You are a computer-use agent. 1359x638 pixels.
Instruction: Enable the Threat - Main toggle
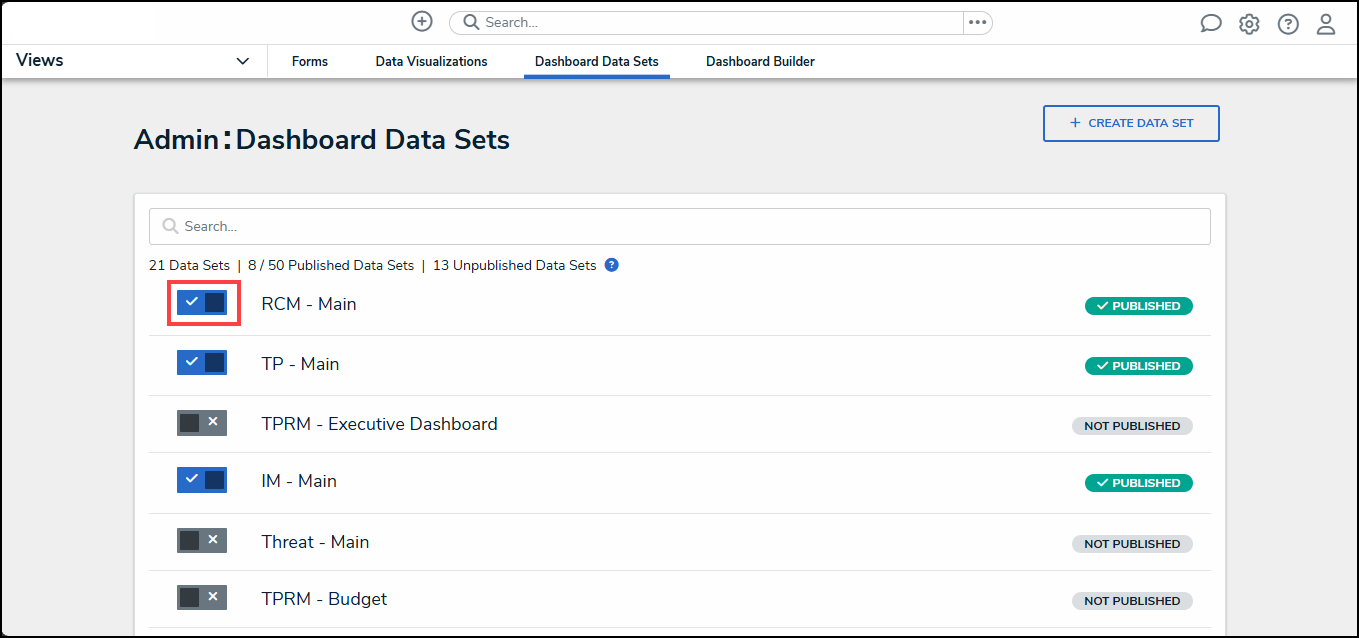tap(202, 541)
